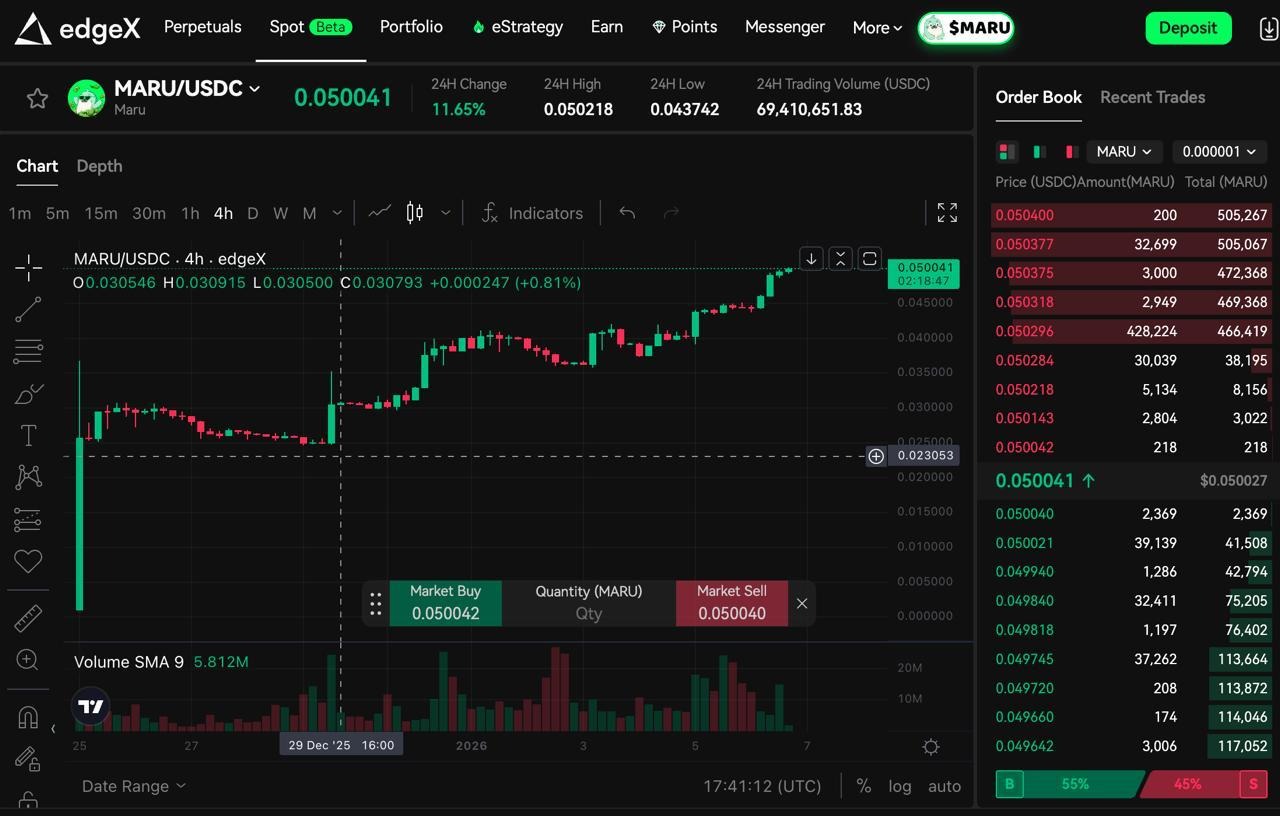
Task: Switch to line chart style icon
Action: click(x=379, y=212)
